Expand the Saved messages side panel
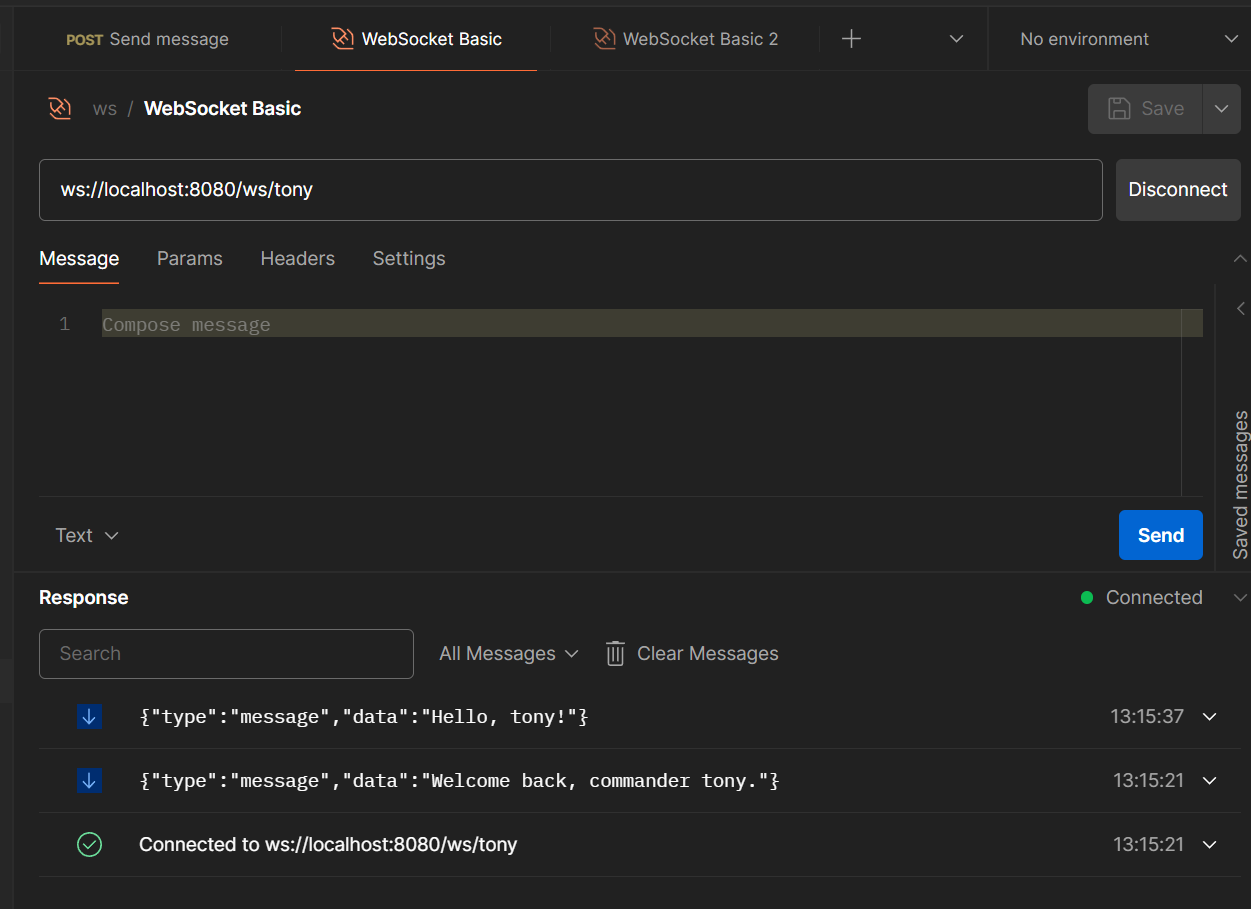This screenshot has height=909, width=1251. click(1240, 309)
